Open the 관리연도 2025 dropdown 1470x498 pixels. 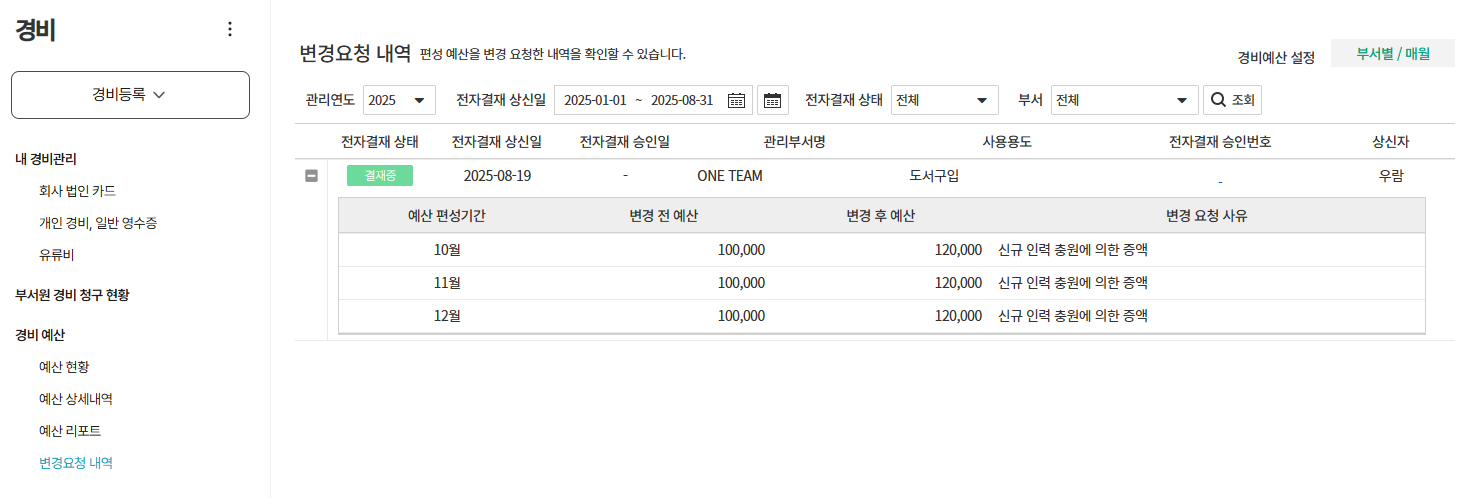tap(399, 100)
